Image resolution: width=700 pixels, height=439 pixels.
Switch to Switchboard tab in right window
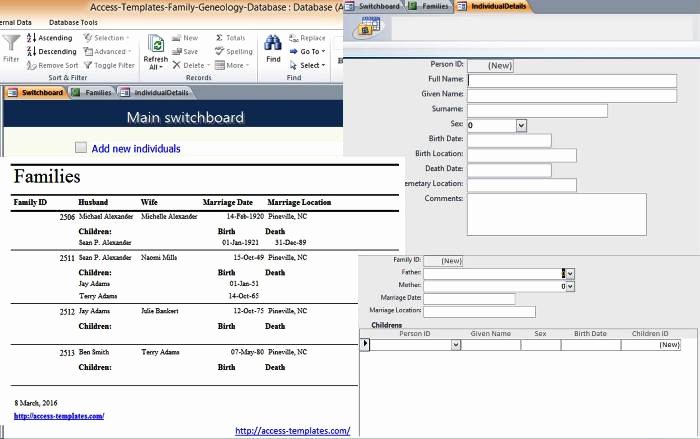click(x=373, y=6)
